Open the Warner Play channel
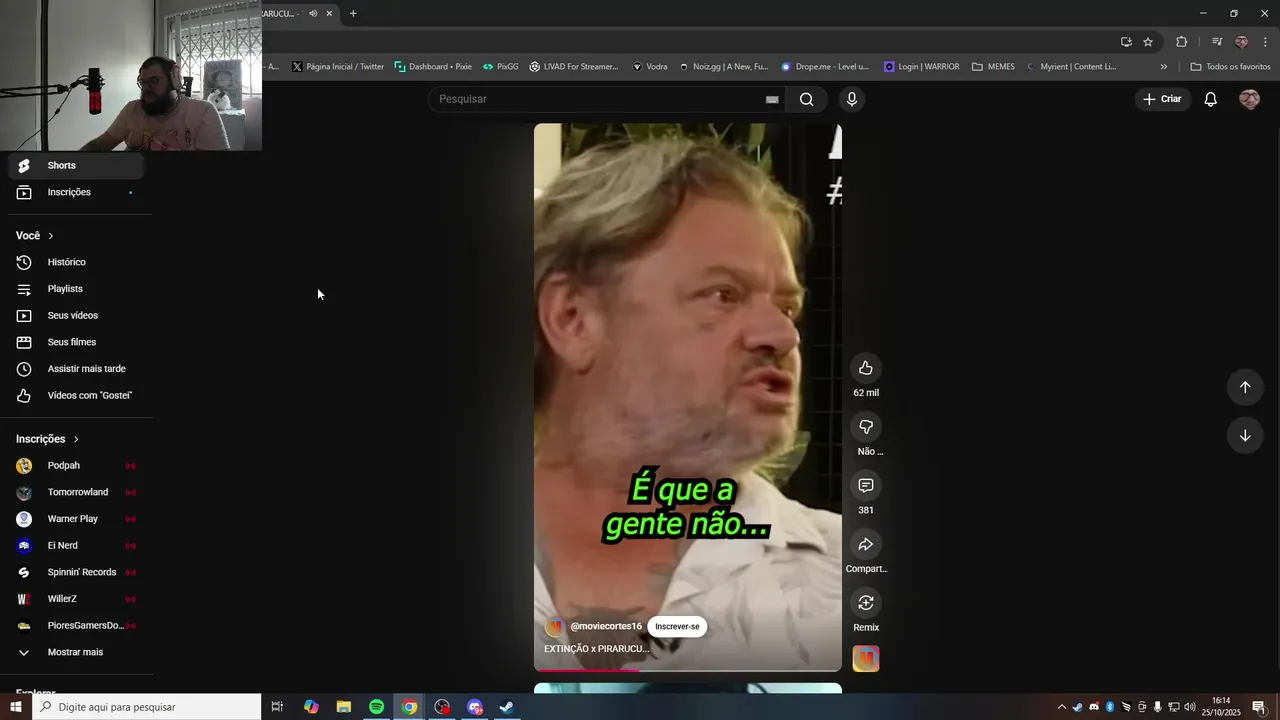Image resolution: width=1280 pixels, height=720 pixels. point(76,519)
